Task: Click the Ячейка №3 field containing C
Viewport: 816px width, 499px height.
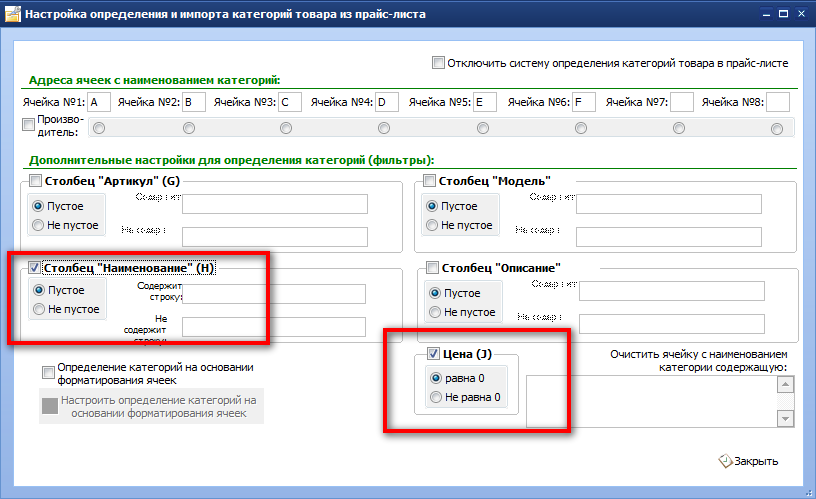Action: click(290, 102)
